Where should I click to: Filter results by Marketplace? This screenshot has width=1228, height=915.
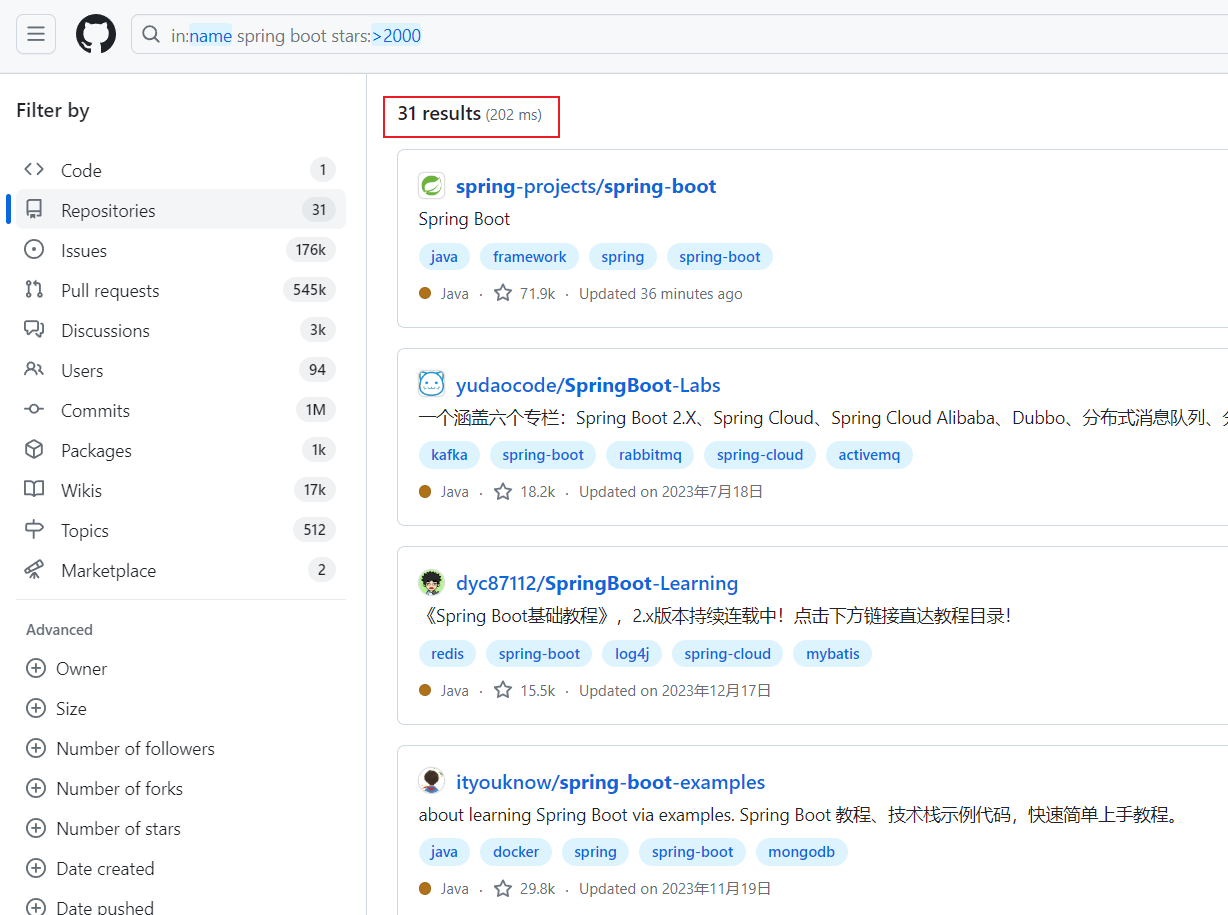pyautogui.click(x=180, y=570)
